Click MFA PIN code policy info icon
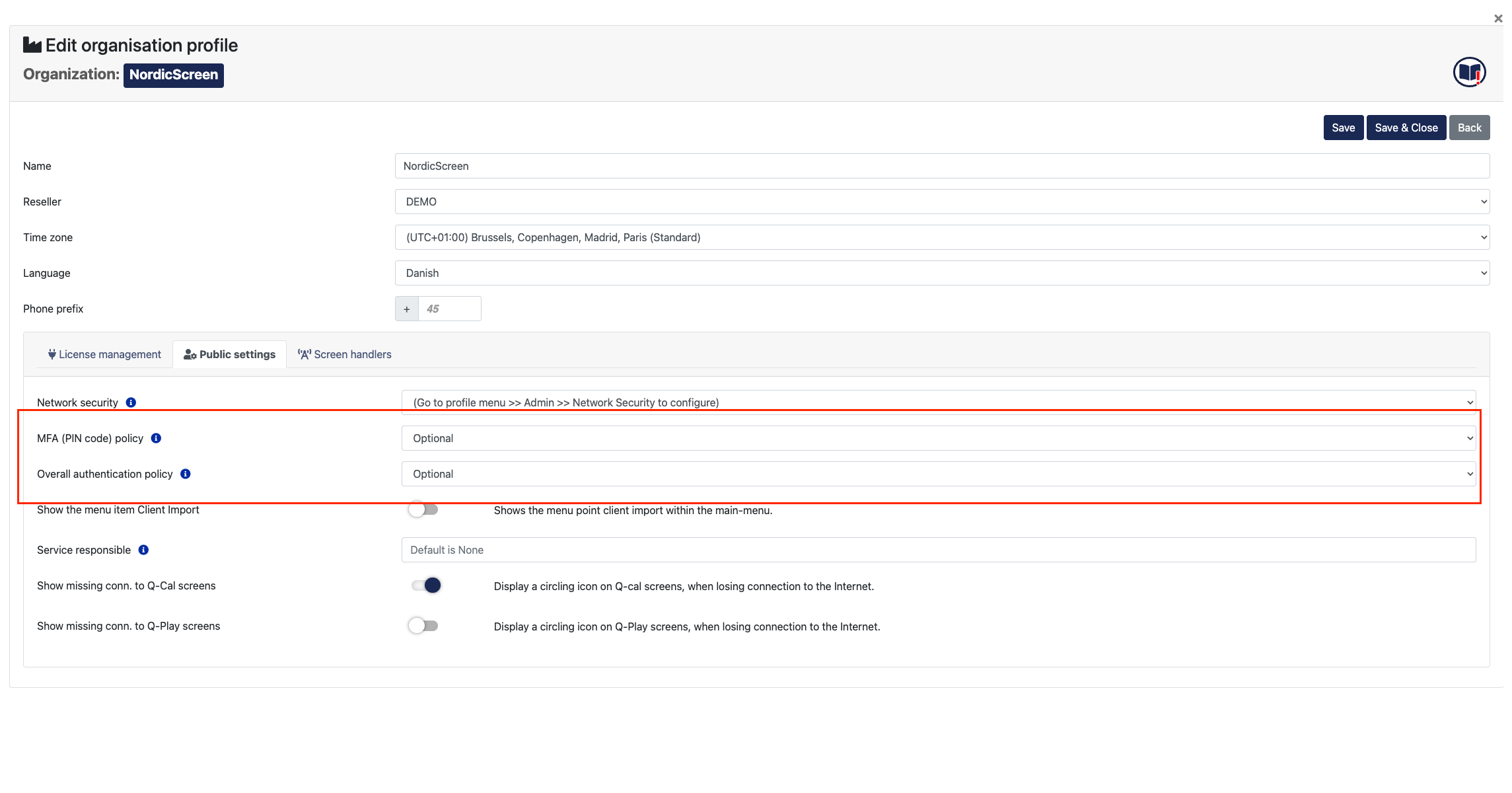This screenshot has width=1512, height=793. click(x=156, y=438)
